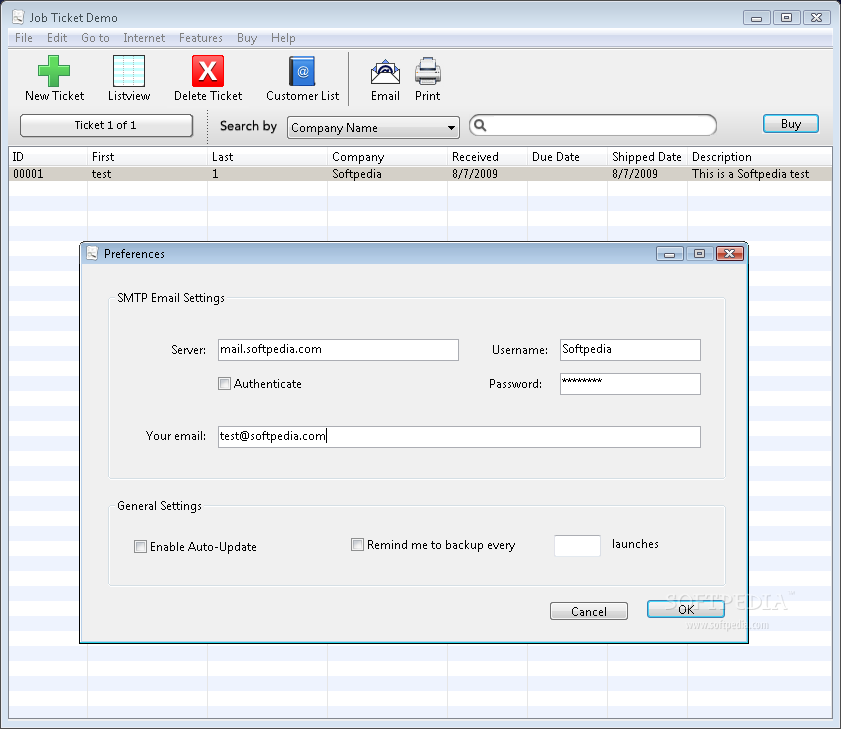Click the Received column header

pyautogui.click(x=488, y=157)
